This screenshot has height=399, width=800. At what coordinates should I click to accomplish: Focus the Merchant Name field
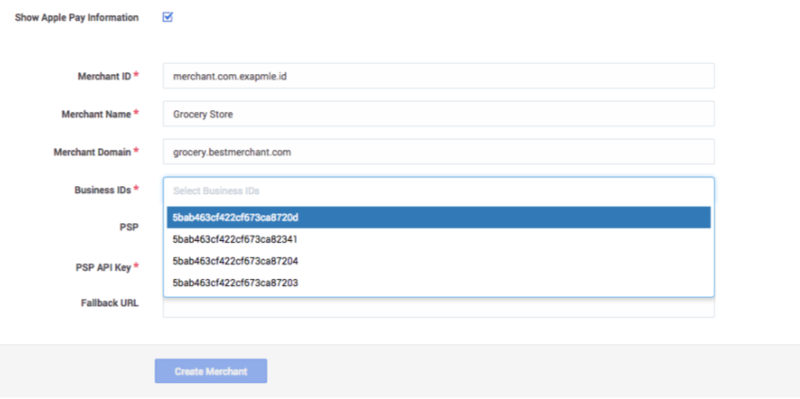tap(438, 114)
